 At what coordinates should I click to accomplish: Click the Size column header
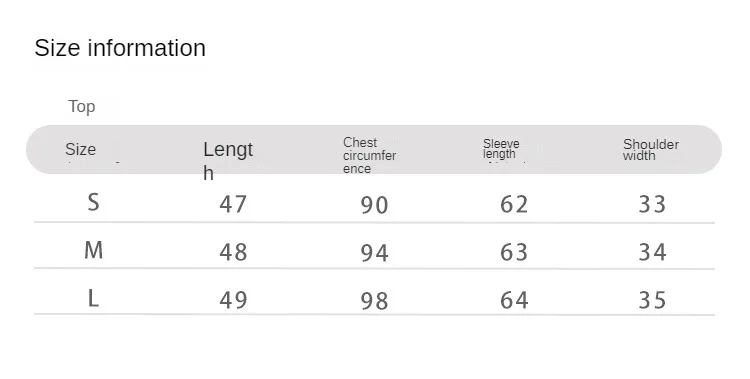tap(80, 149)
